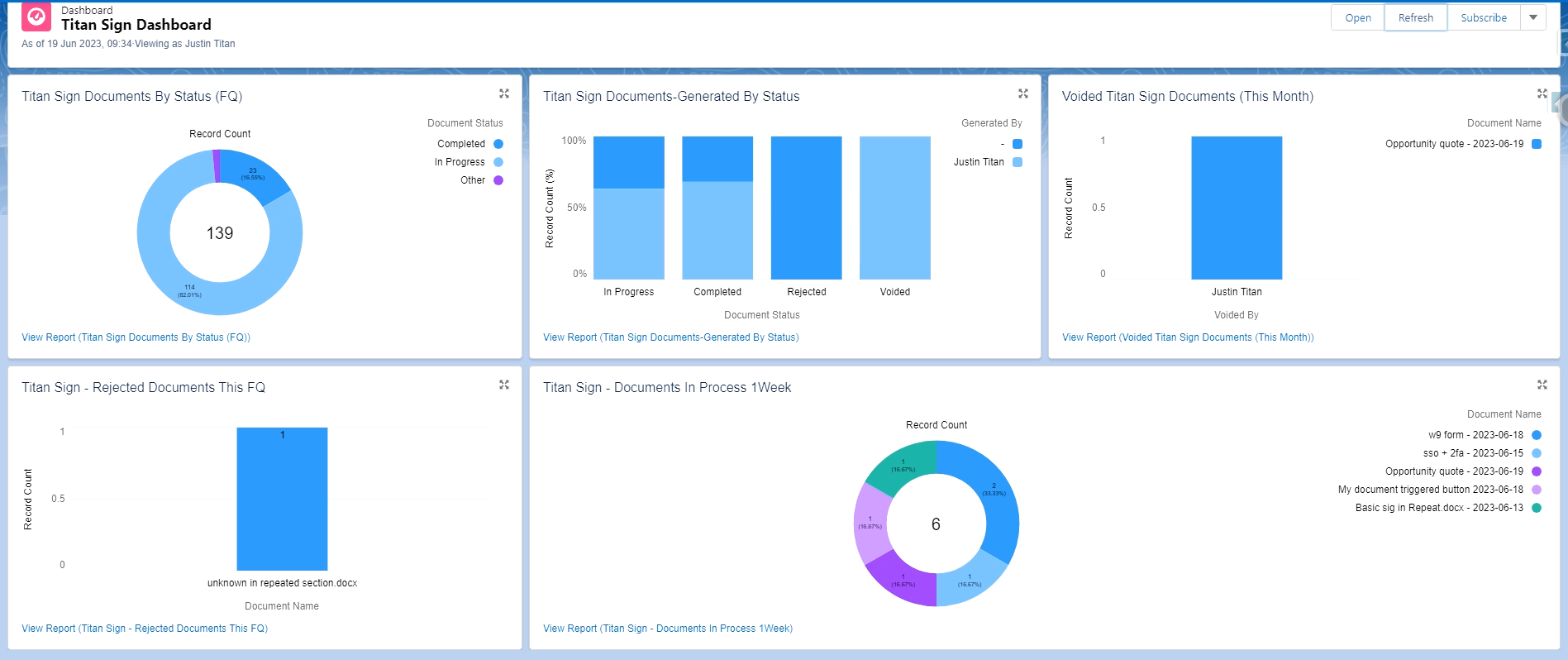Open View Report for Documents In Process 1Week
The image size is (1568, 660).
(x=668, y=629)
